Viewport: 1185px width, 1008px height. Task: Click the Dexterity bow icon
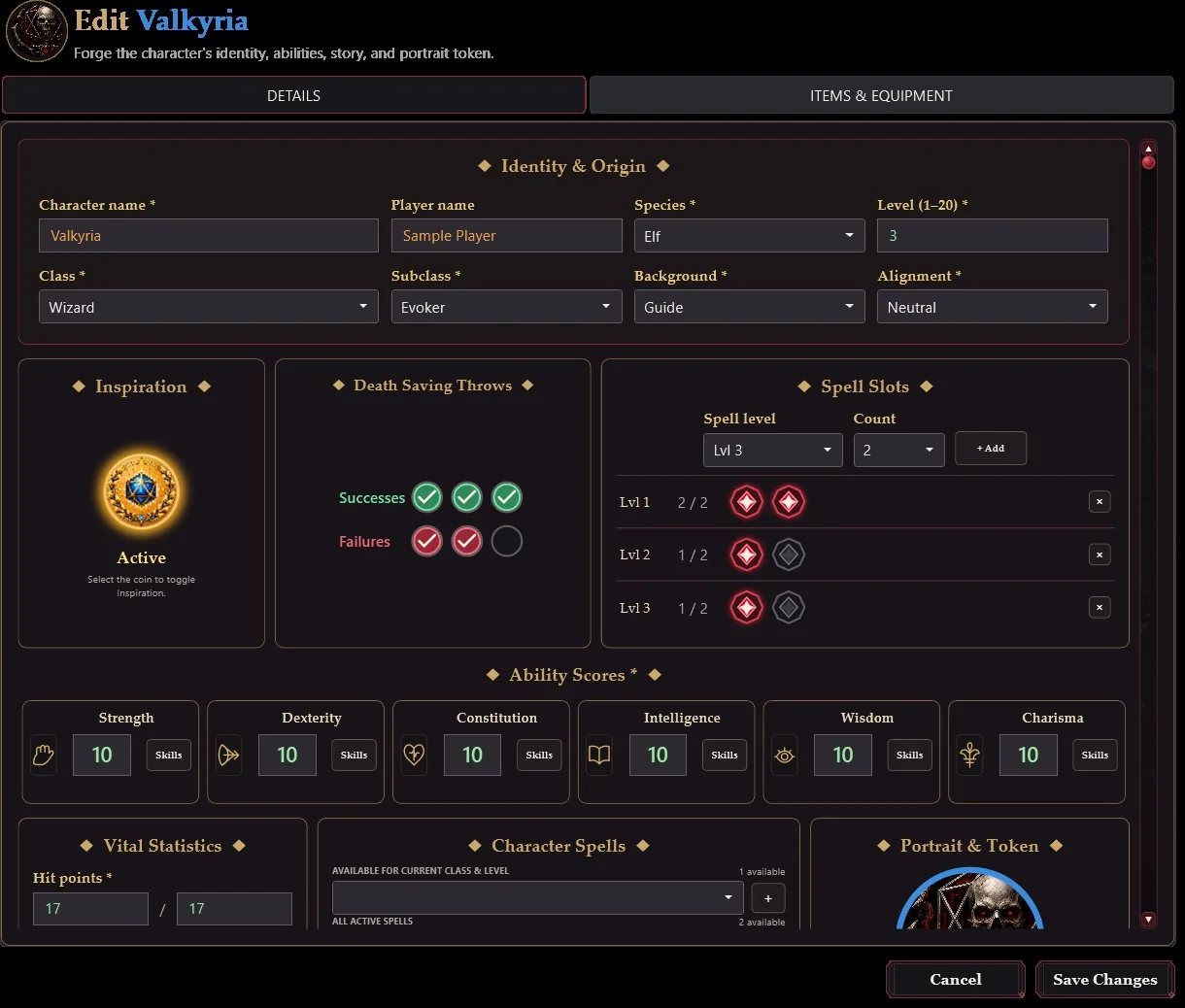pos(229,755)
